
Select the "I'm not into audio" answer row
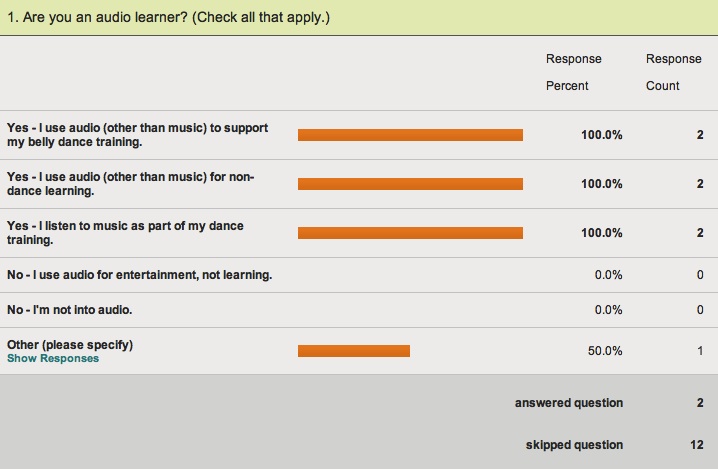(x=359, y=310)
